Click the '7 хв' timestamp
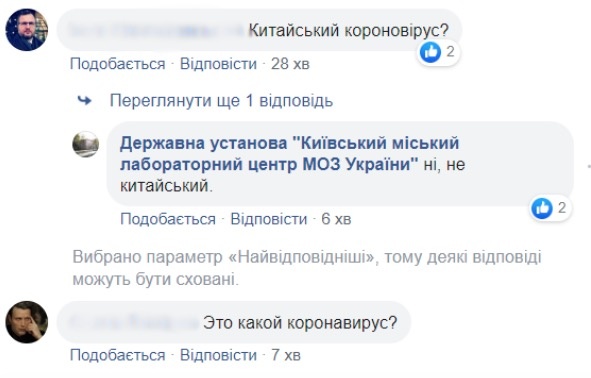Screen dimensions: 591x378 pyautogui.click(x=286, y=355)
